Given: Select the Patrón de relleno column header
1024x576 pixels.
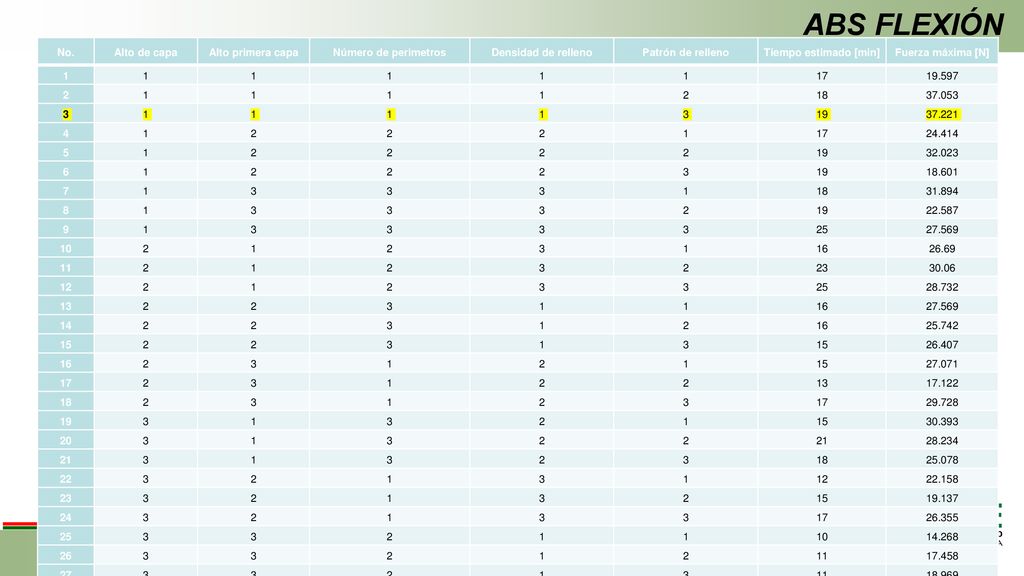Looking at the screenshot, I should [x=685, y=52].
